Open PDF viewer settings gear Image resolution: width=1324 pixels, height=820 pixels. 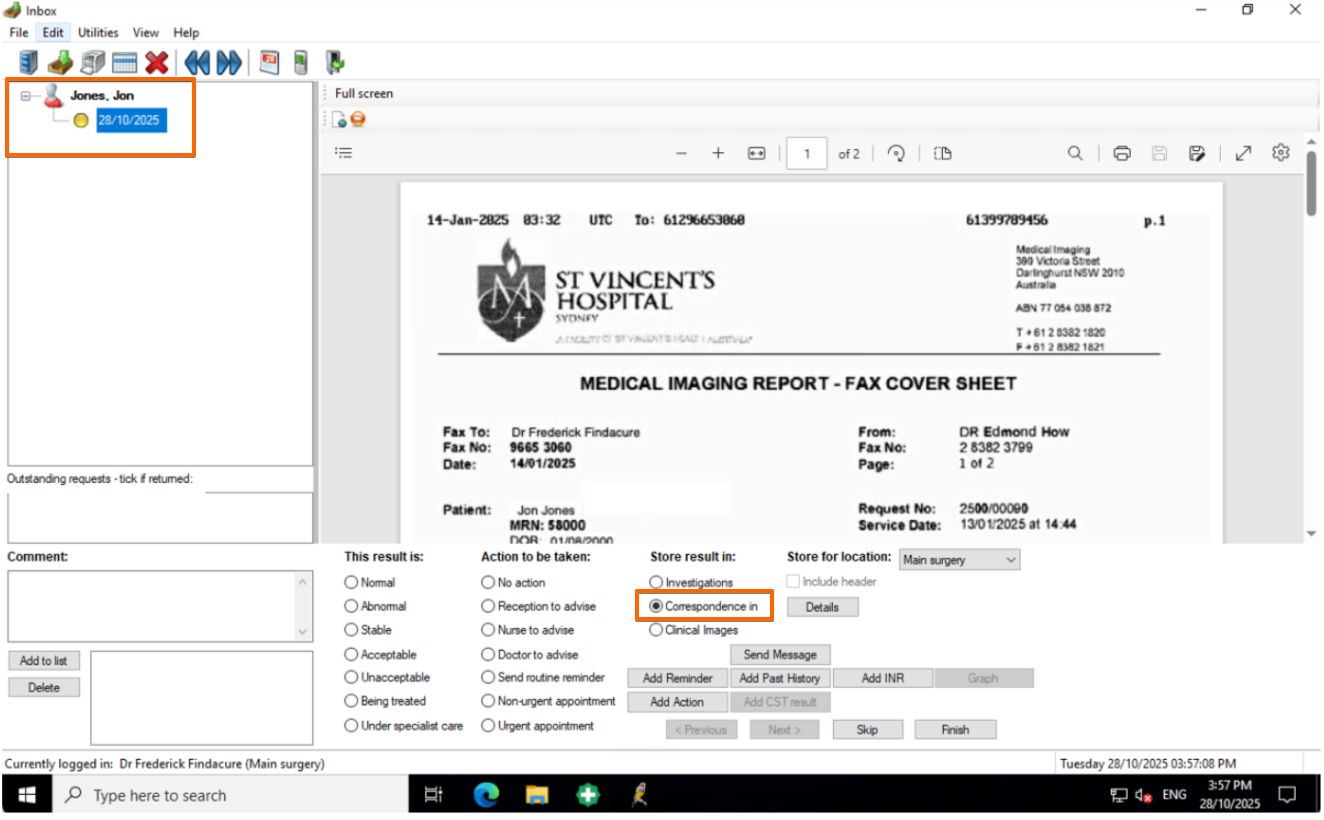1281,153
